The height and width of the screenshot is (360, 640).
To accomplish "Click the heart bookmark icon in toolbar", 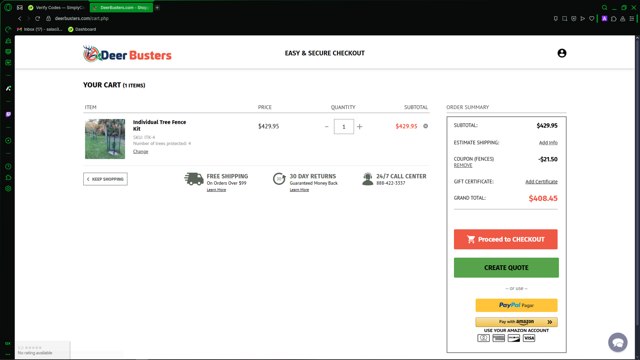I will 591,18.
